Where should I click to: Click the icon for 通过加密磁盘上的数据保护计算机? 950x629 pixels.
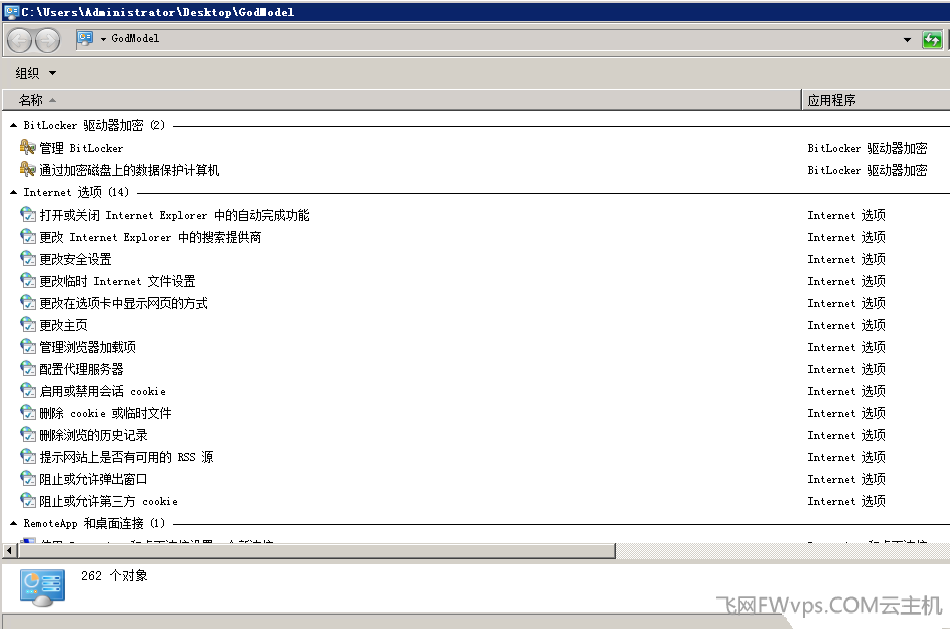28,169
